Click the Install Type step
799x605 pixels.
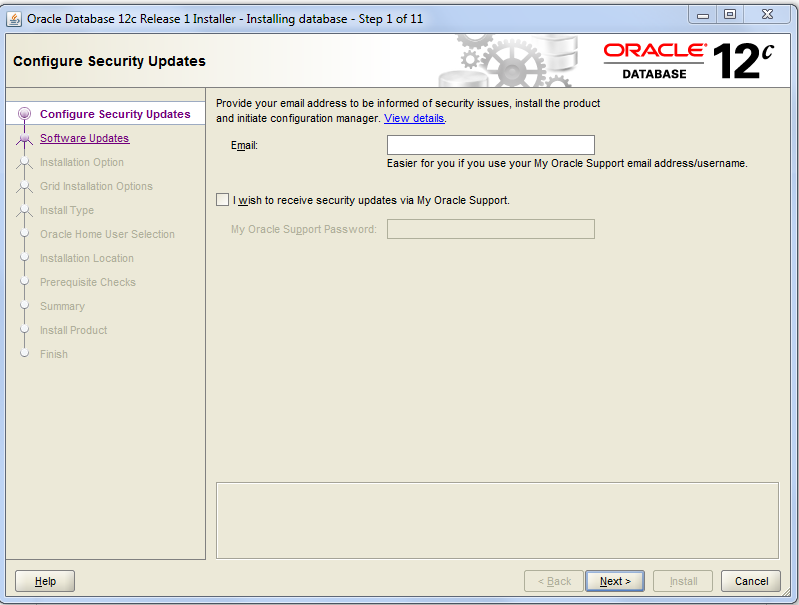pos(67,210)
